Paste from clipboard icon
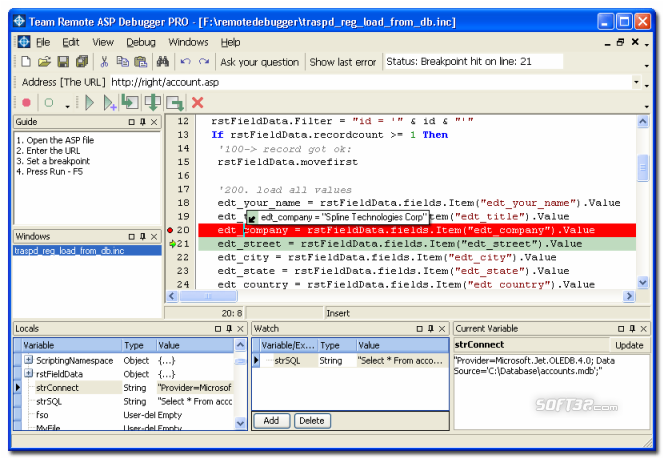The height and width of the screenshot is (459, 664). [141, 62]
